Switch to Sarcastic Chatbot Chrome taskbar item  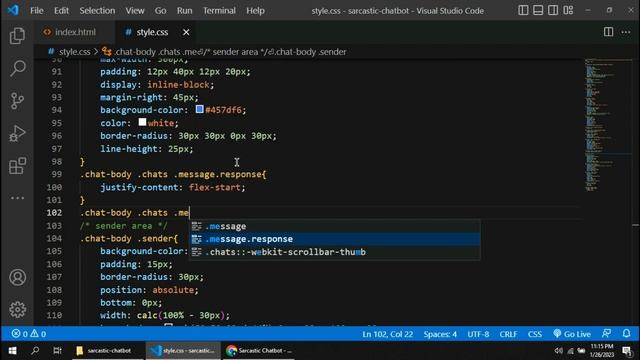[x=258, y=351]
